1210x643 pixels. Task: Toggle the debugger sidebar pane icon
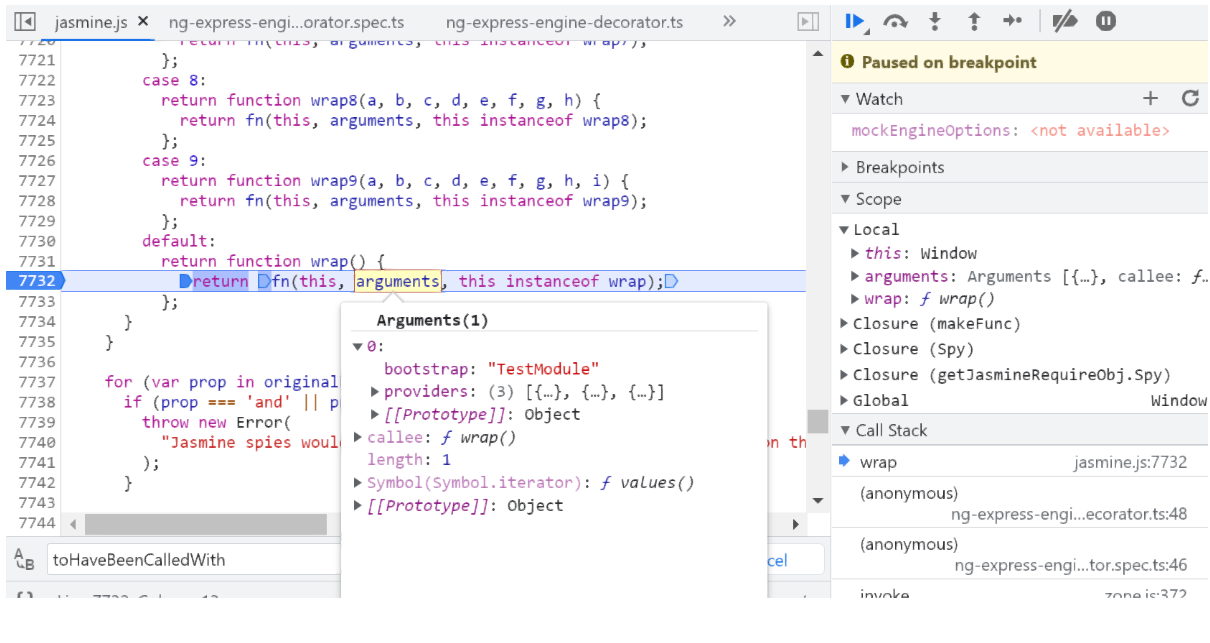click(x=807, y=21)
